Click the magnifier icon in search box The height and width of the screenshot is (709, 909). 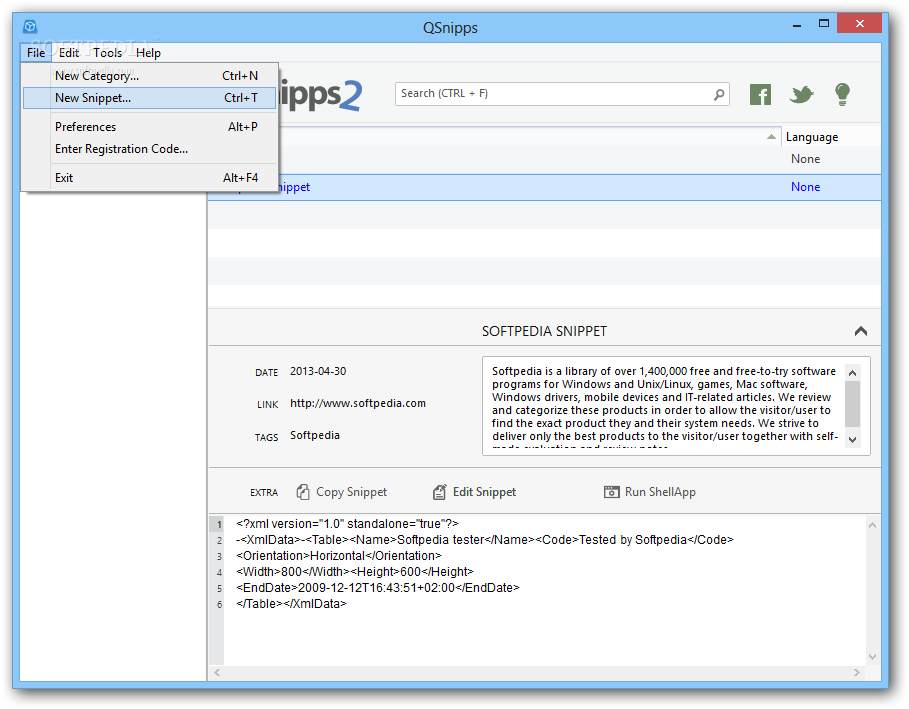point(719,94)
